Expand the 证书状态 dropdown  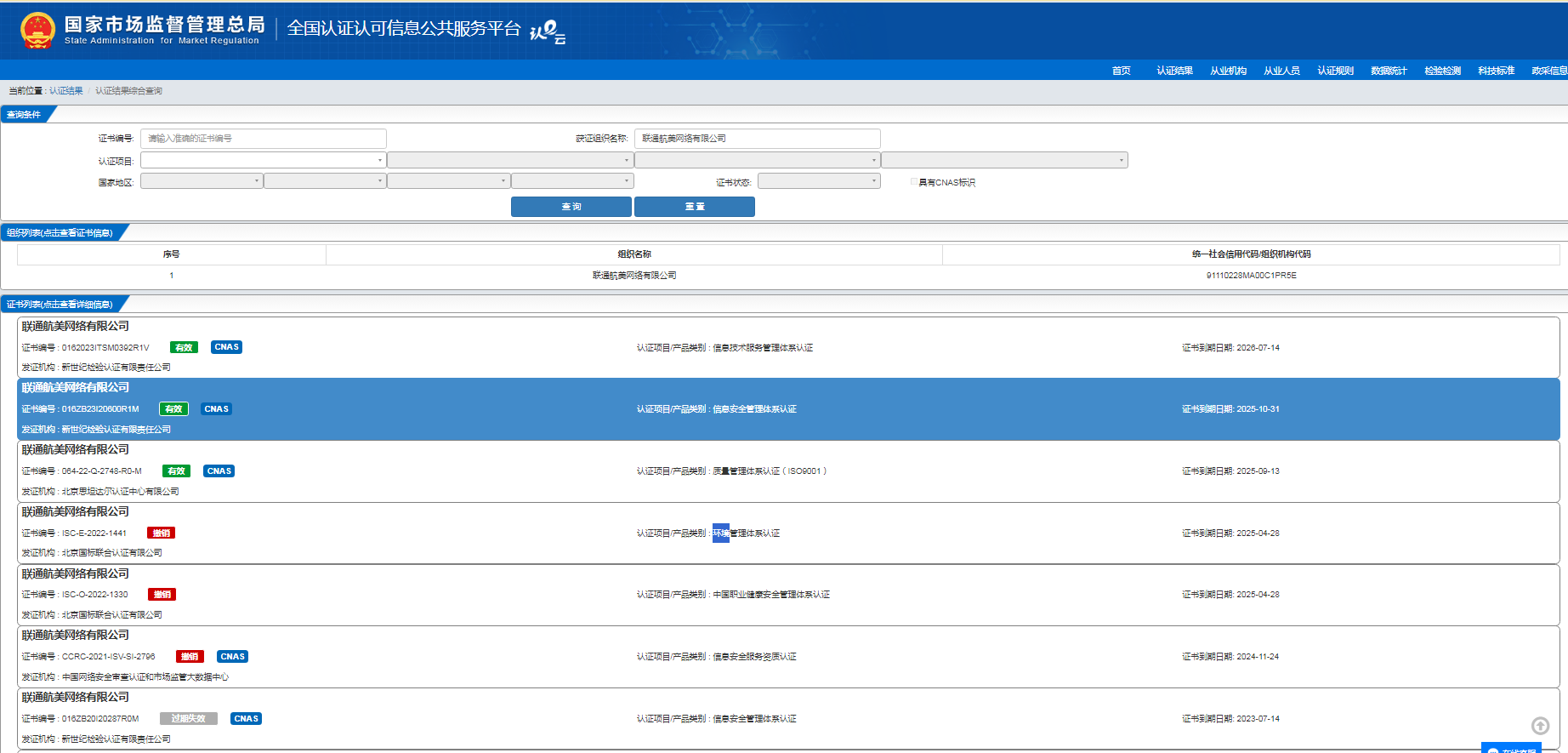(819, 180)
